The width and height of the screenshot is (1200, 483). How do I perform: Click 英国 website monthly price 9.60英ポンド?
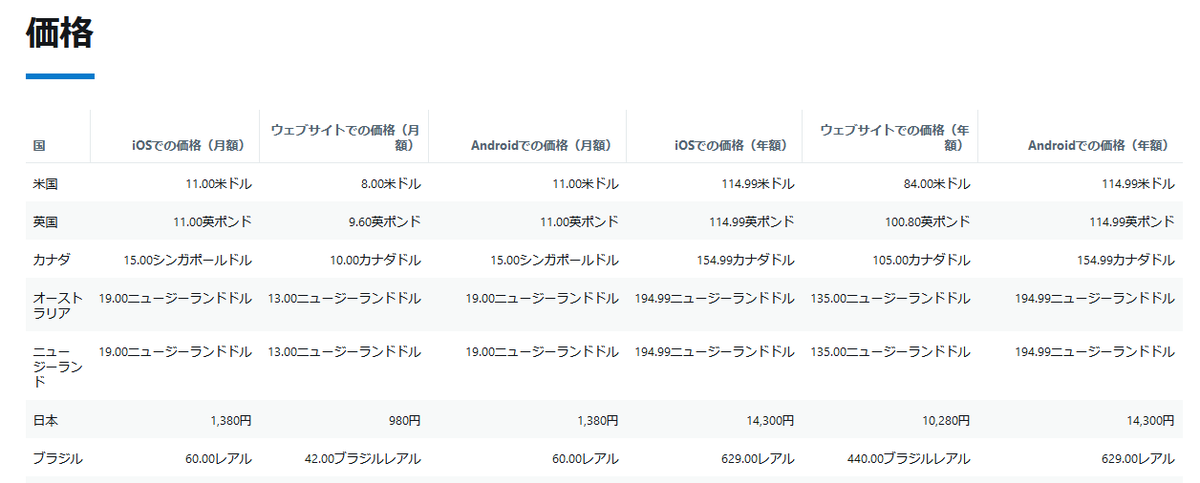click(x=385, y=222)
